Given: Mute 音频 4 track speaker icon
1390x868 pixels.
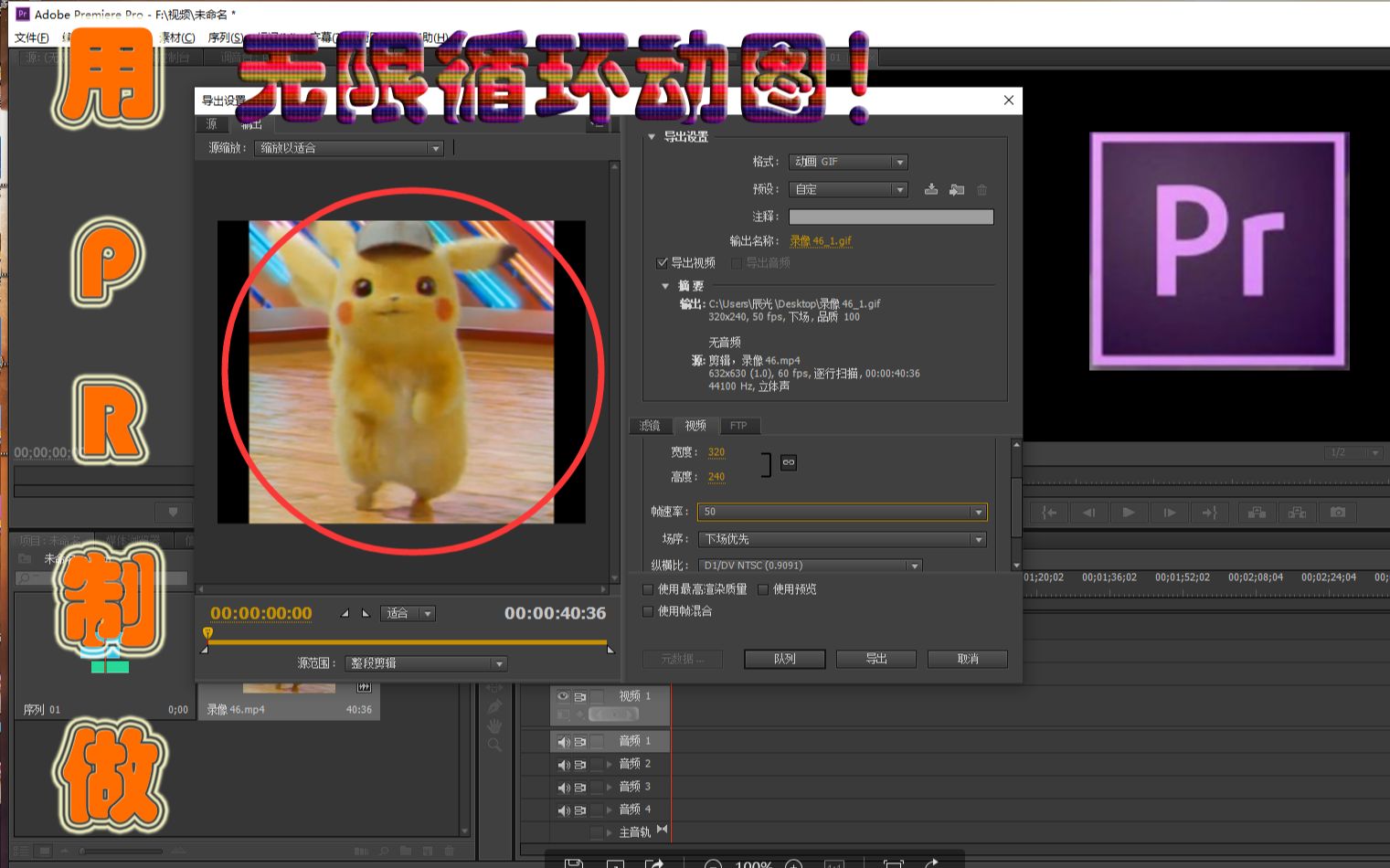Looking at the screenshot, I should 563,810.
